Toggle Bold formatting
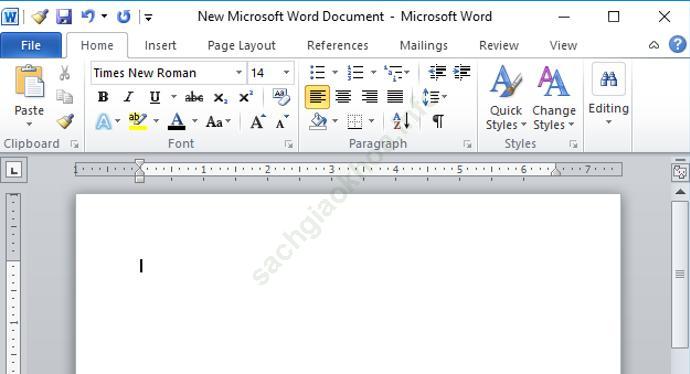This screenshot has height=374, width=690. pos(103,97)
